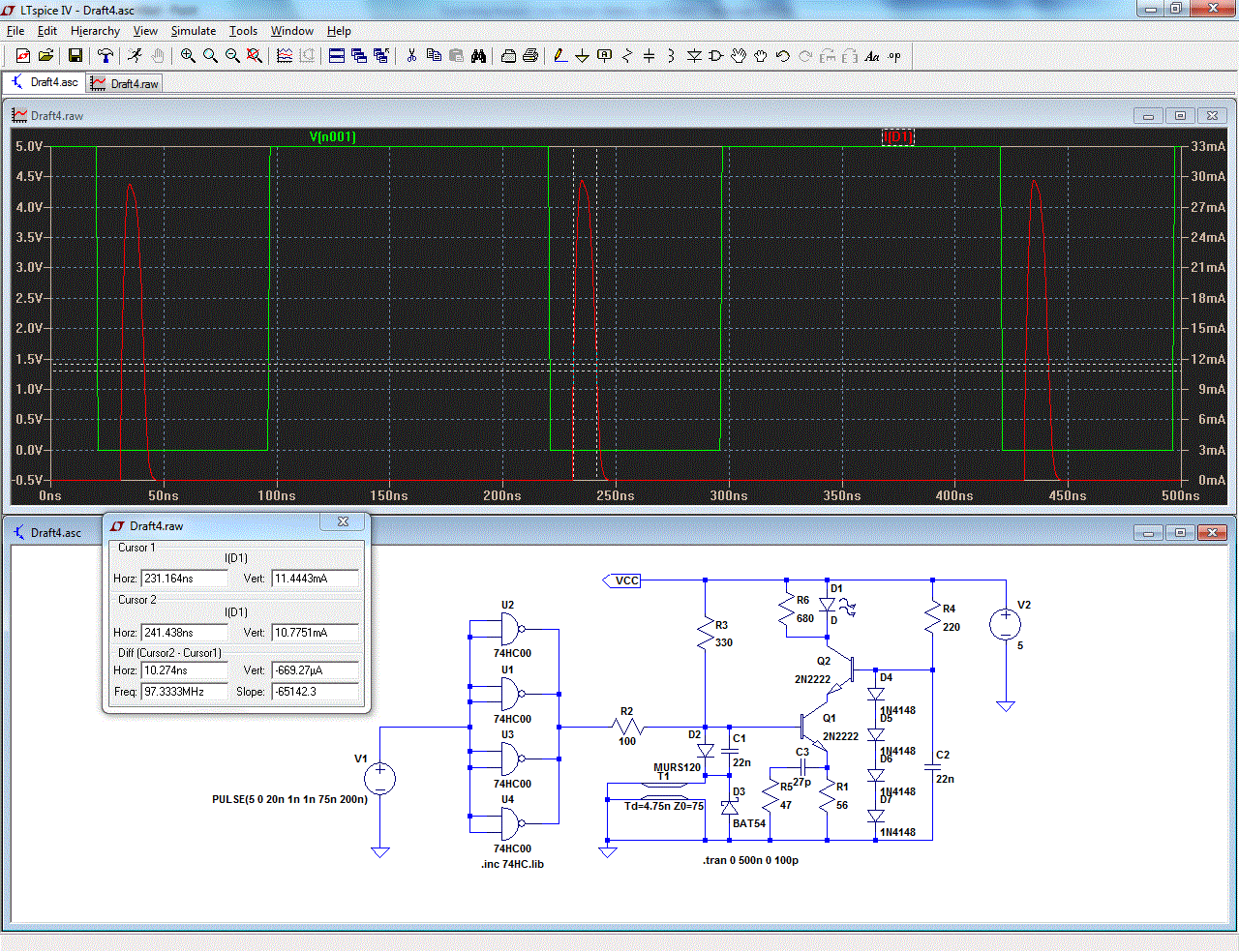
Task: Close the Draft4.raw cursor dialog
Action: click(x=343, y=522)
